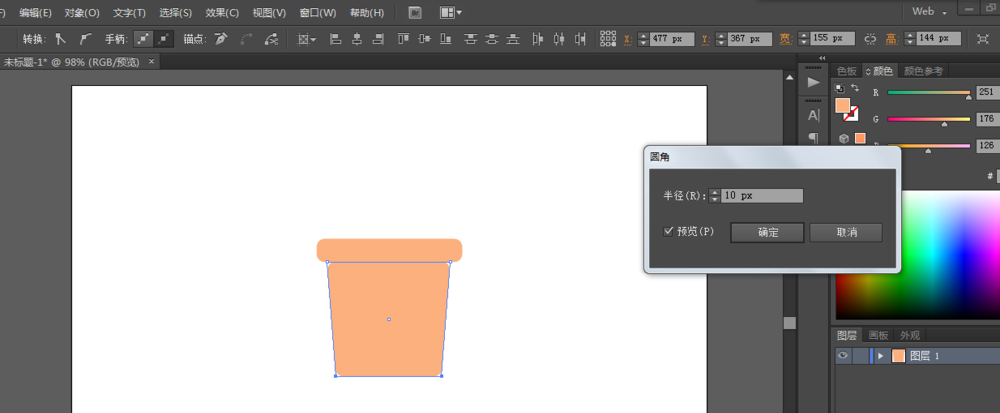This screenshot has height=413, width=1000.
Task: Switch to the 颜色参考 color guide tab
Action: [923, 71]
